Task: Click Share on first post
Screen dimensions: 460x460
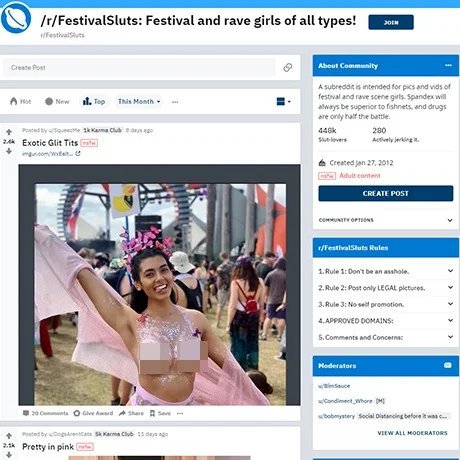Action: [x=131, y=413]
